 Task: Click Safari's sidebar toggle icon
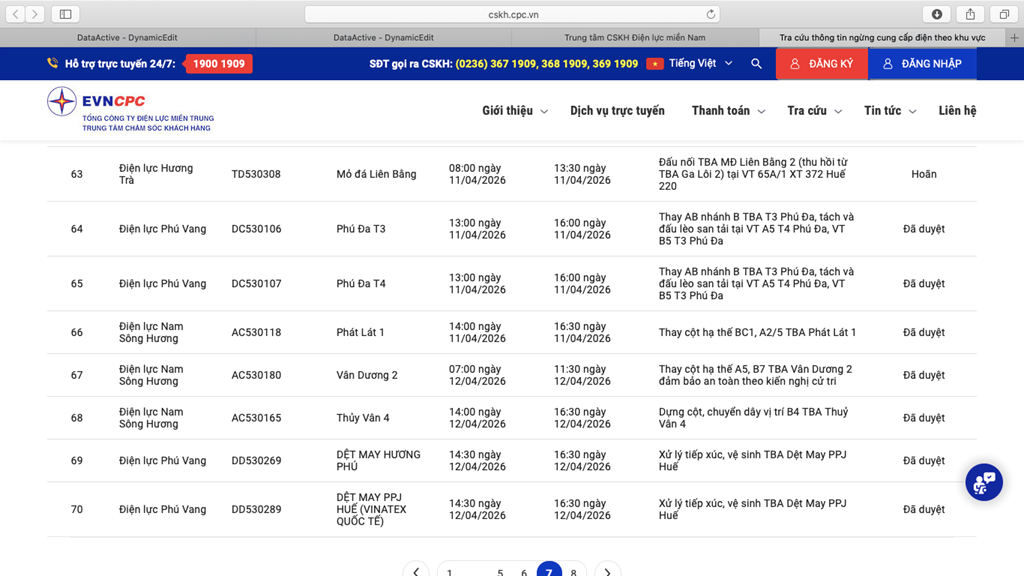tap(65, 14)
